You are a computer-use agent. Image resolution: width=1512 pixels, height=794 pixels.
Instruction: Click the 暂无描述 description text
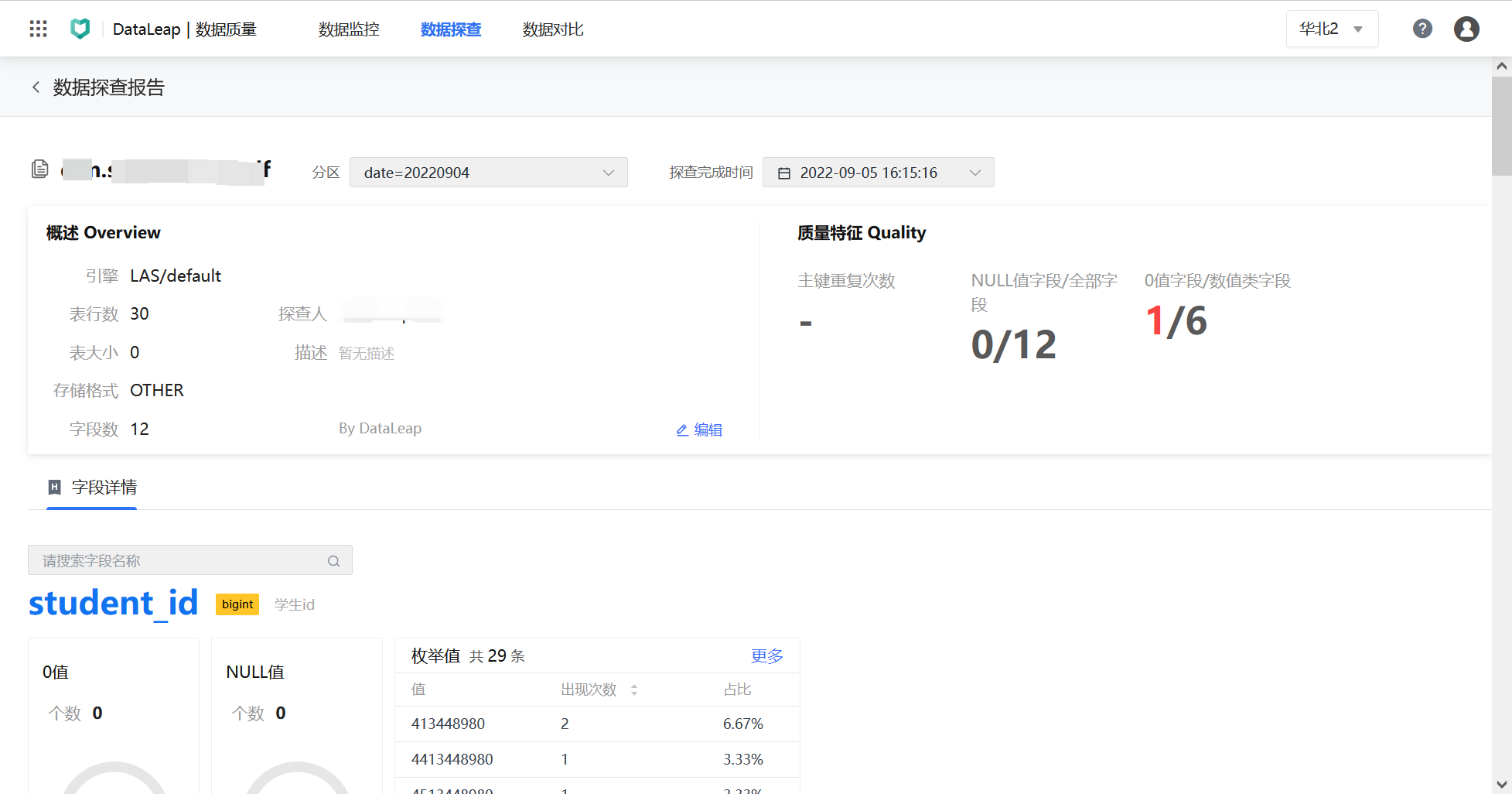coord(367,354)
